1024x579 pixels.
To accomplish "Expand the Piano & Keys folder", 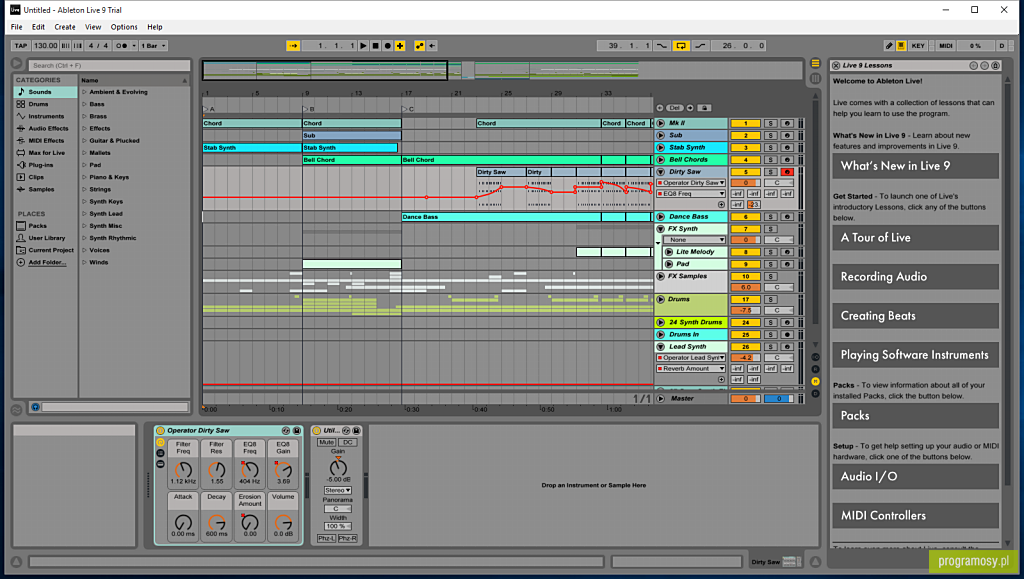I will click(x=84, y=177).
